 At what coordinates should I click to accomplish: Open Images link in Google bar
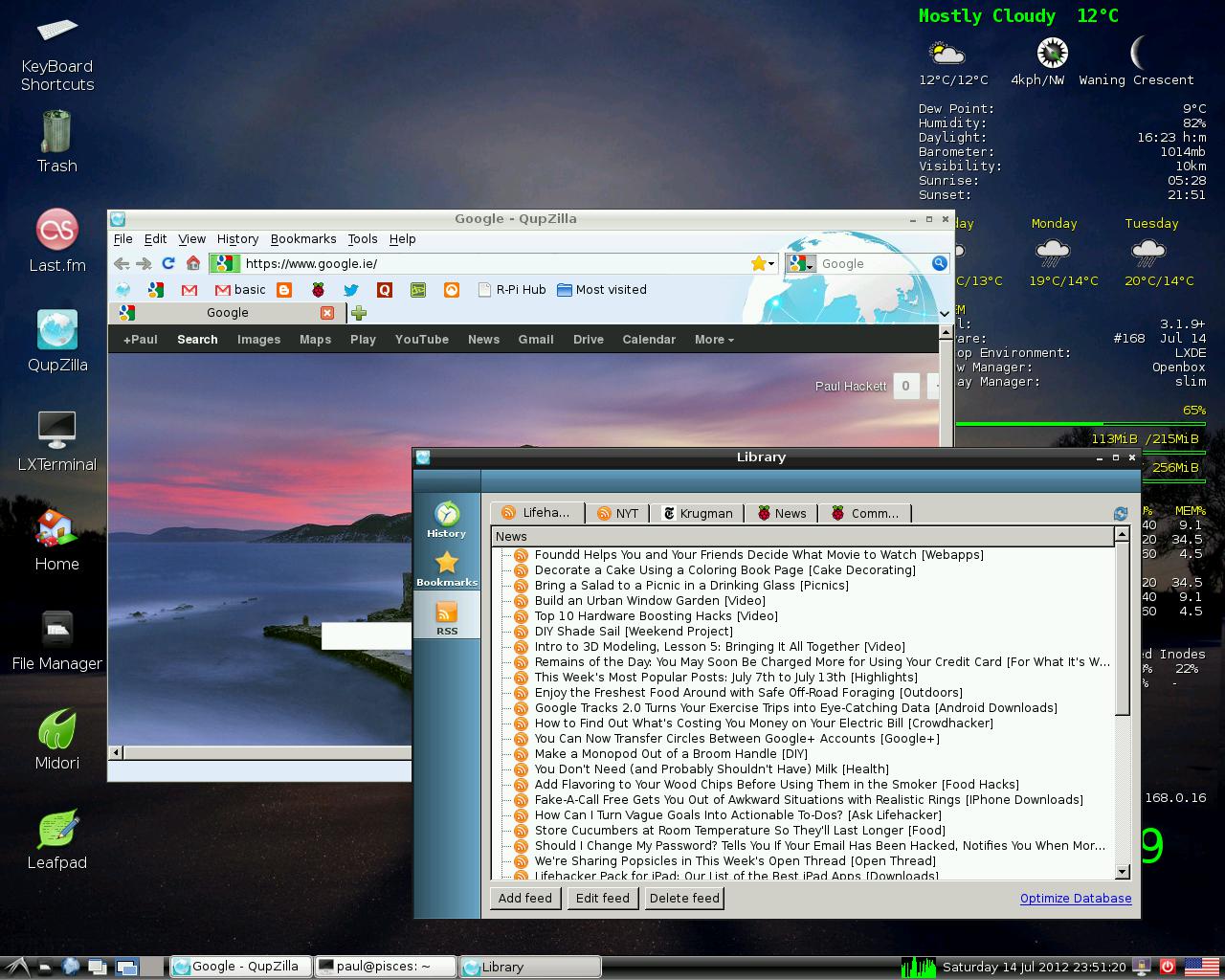tap(259, 340)
